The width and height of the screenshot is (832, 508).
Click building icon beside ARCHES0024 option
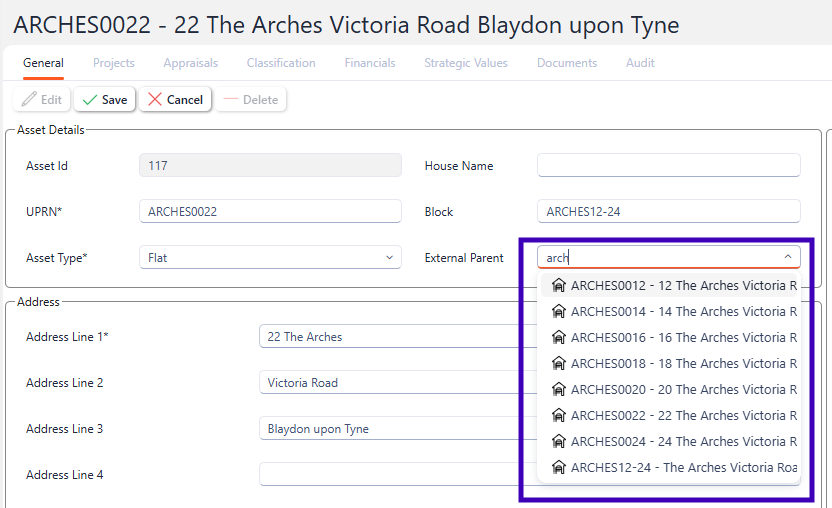coord(559,442)
